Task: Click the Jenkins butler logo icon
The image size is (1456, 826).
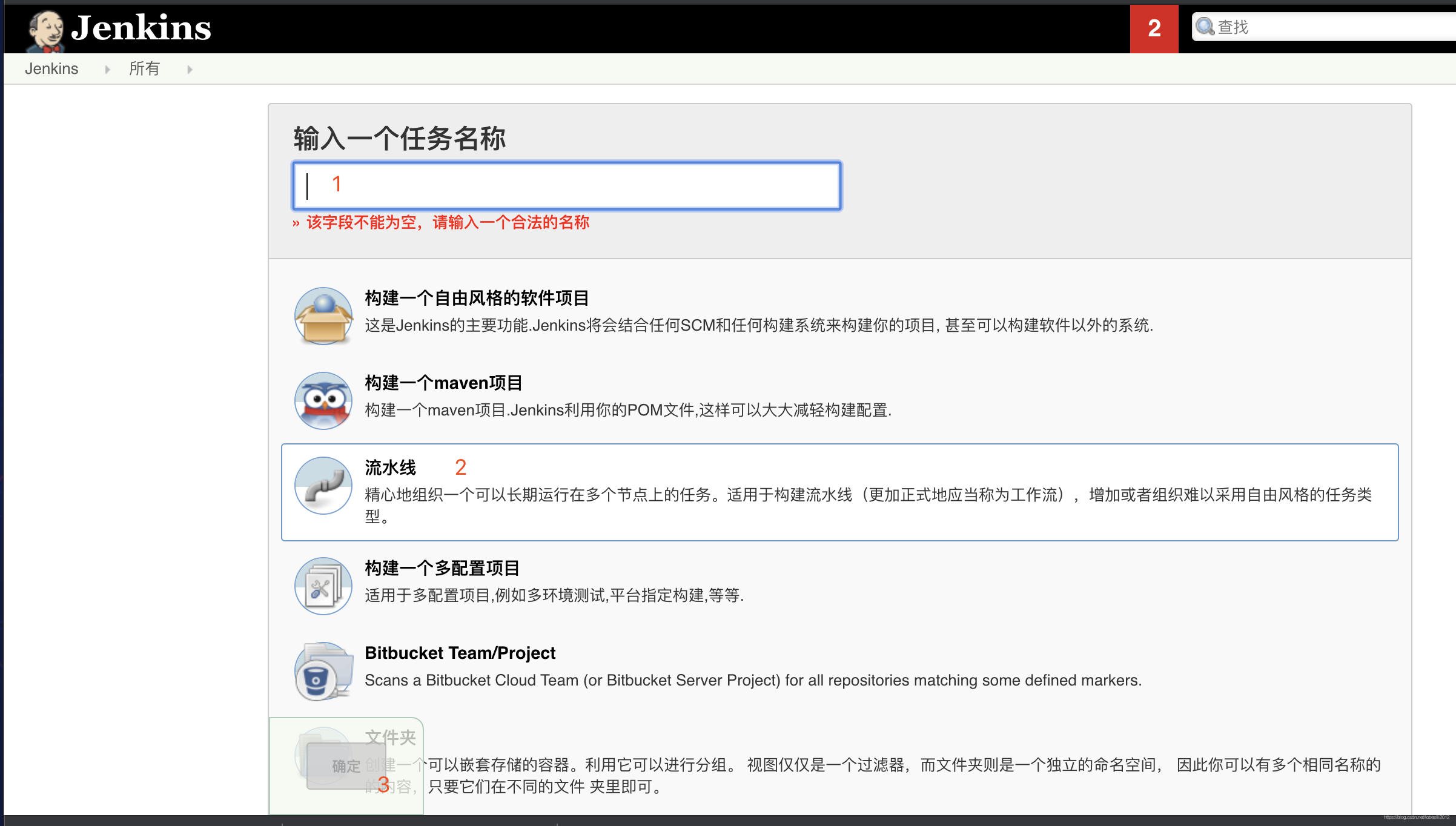Action: point(45,31)
